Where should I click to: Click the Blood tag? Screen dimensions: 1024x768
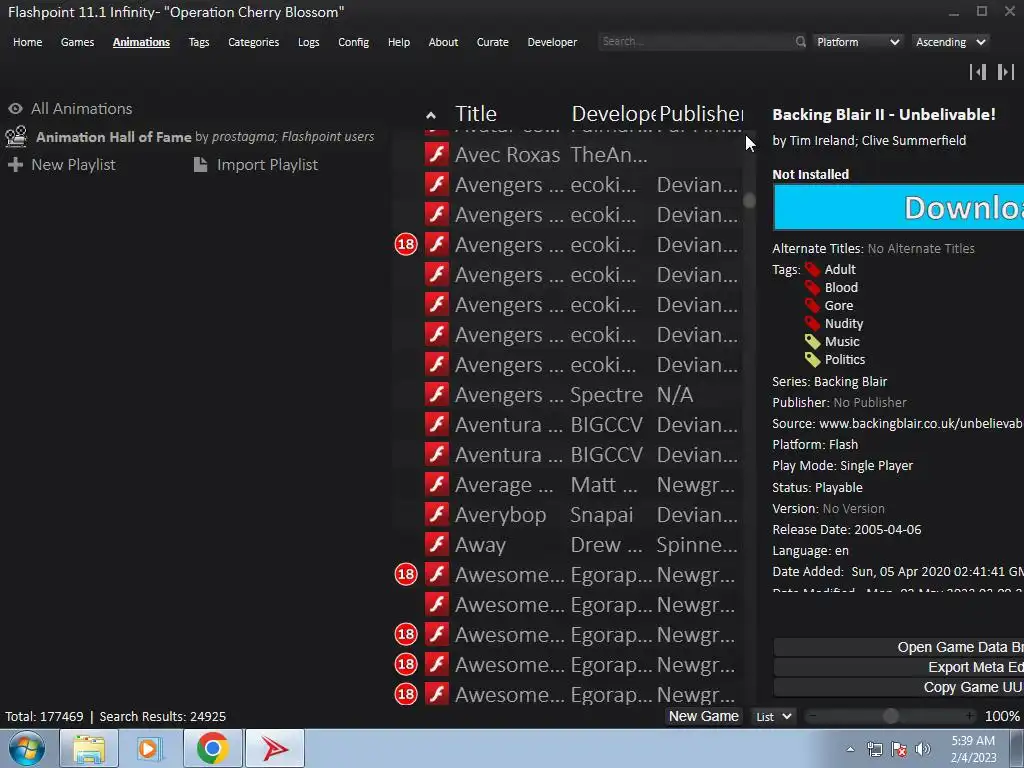(841, 287)
